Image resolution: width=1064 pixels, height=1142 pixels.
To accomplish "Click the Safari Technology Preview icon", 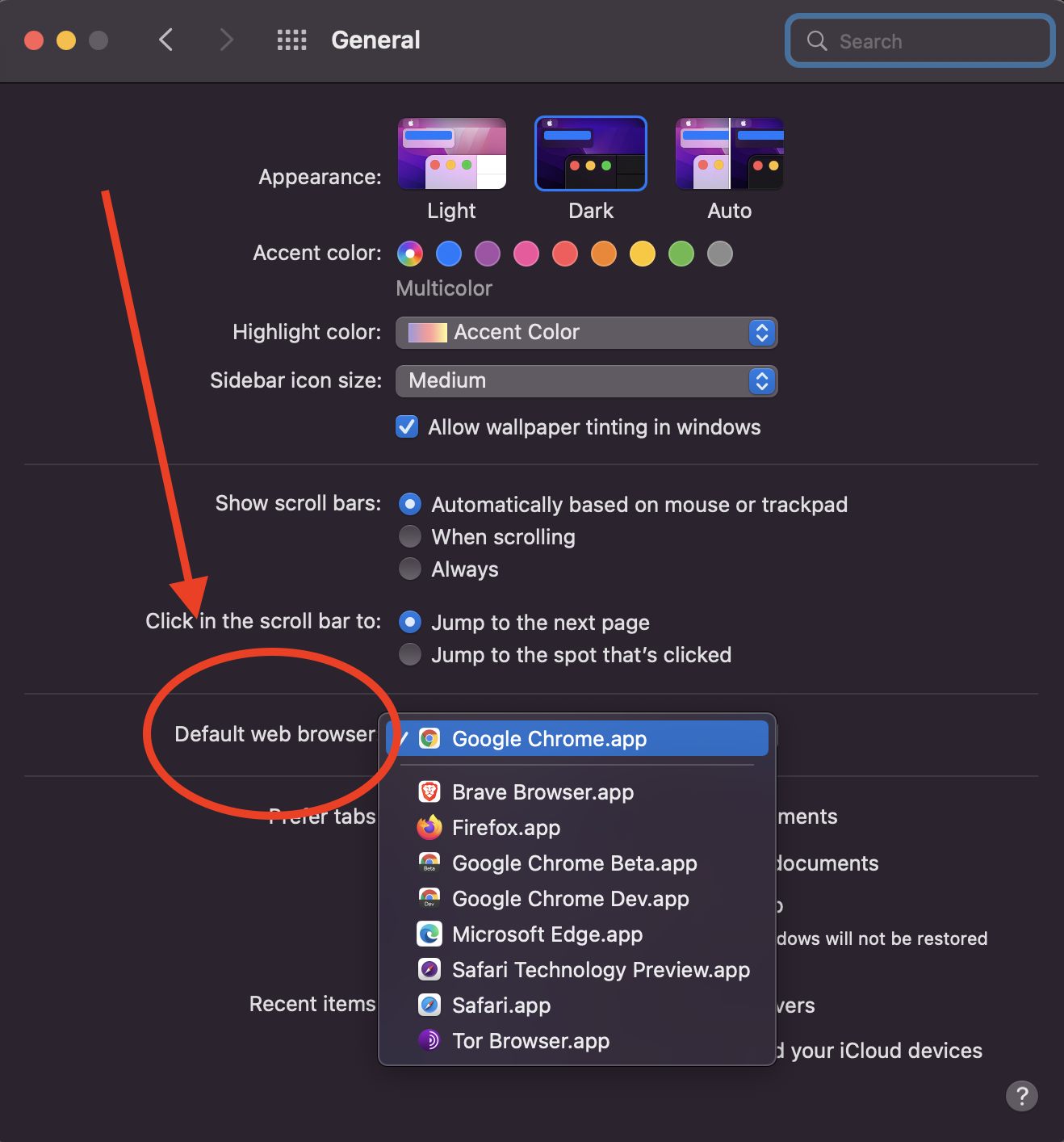I will [x=429, y=969].
